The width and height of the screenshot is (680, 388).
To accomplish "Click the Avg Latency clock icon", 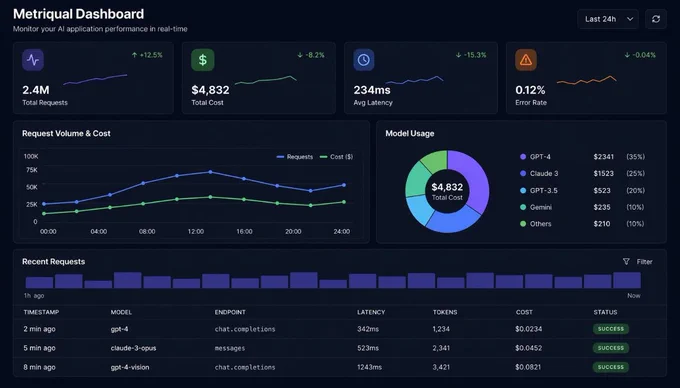I will click(364, 60).
